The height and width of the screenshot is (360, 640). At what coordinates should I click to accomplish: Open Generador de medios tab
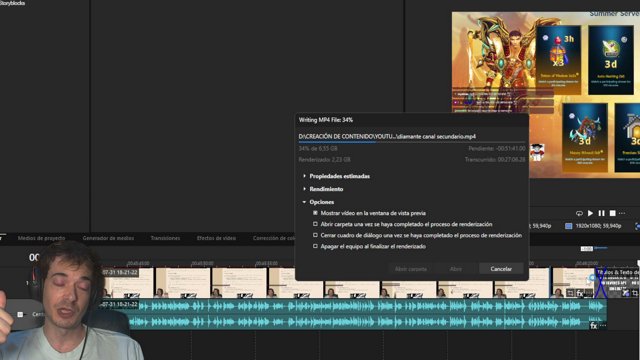point(108,238)
